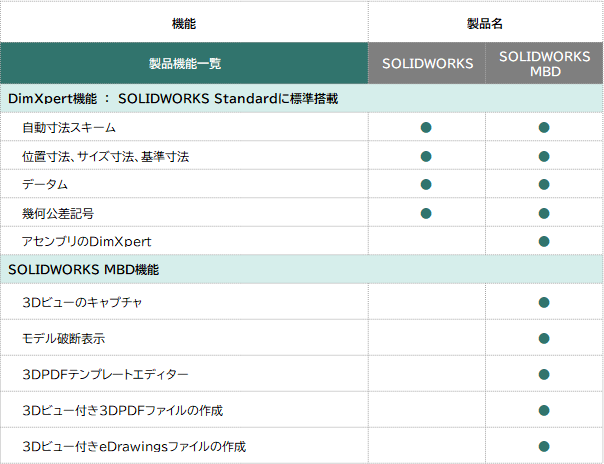Click the MBD dot for 3Dビュー付きeDrawingsファイルの作成

(x=544, y=446)
